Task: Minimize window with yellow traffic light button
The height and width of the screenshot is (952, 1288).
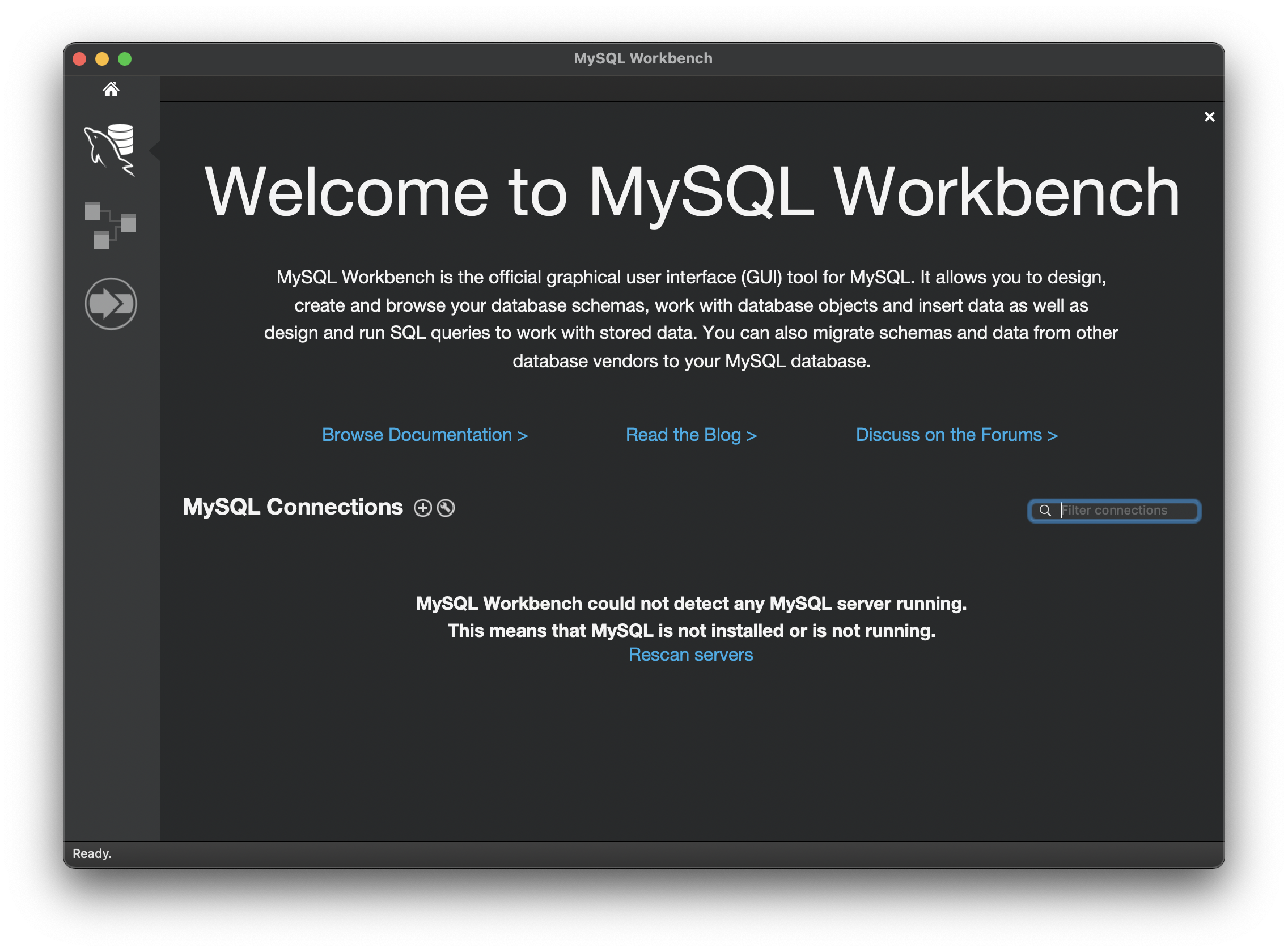Action: 102,59
